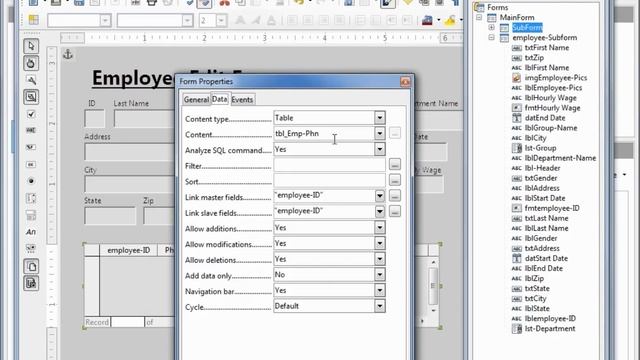Open the Cycle dropdown
The image size is (640, 360).
click(380, 306)
